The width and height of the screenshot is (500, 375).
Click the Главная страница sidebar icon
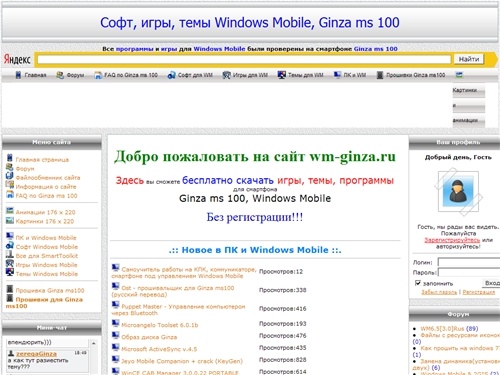[10, 158]
